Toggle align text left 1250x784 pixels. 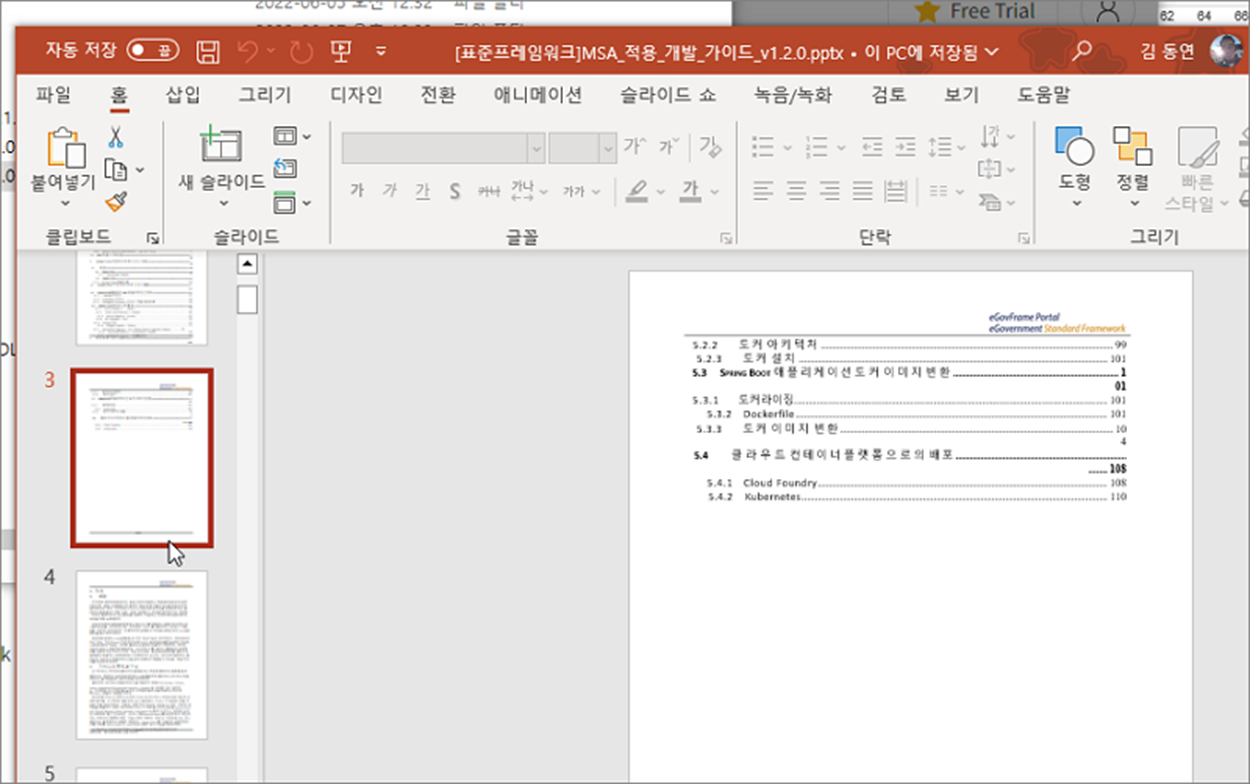[x=763, y=190]
